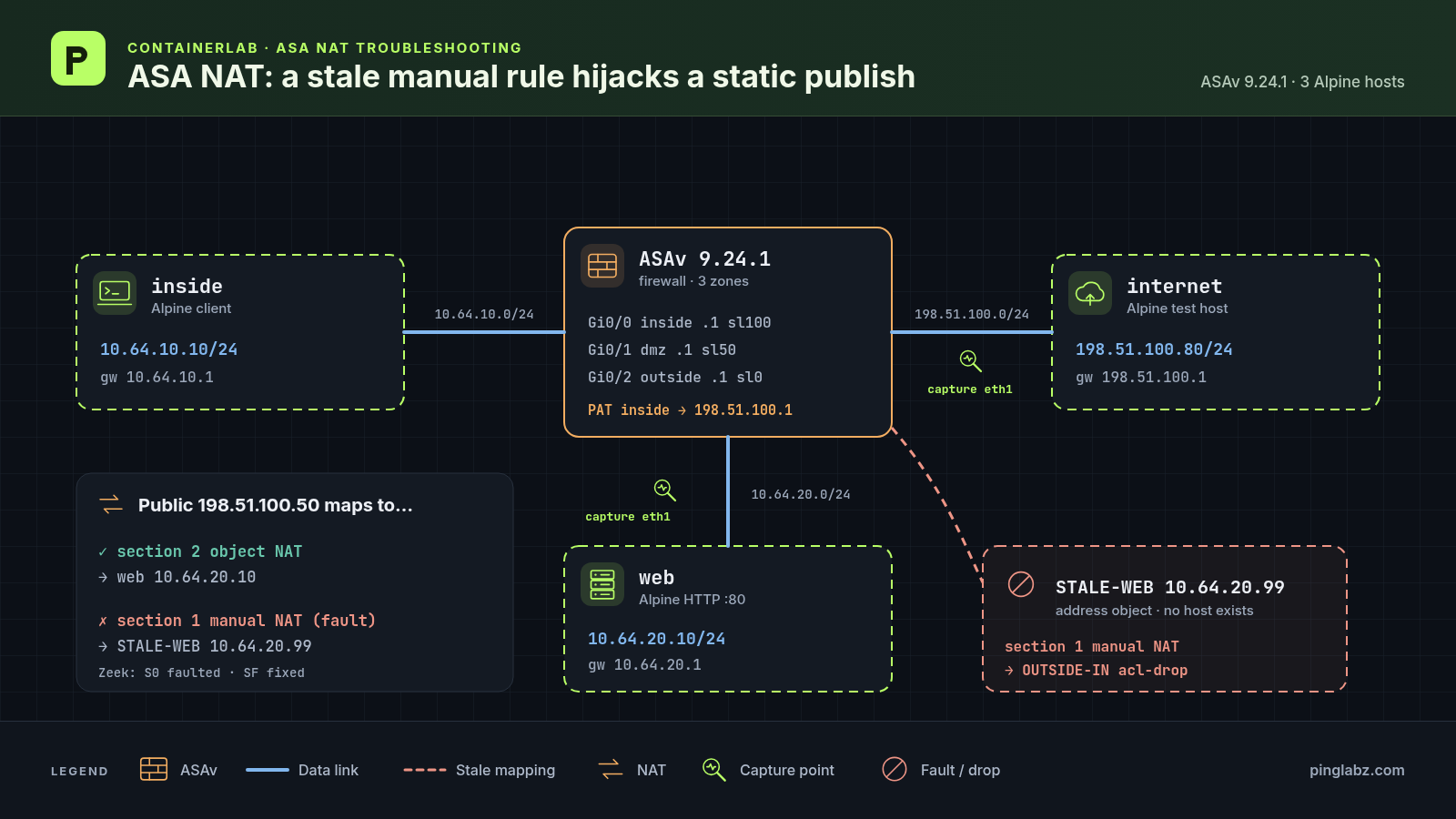Click the internet cloud upload icon
Viewport: 1456px width, 819px height.
[1090, 293]
